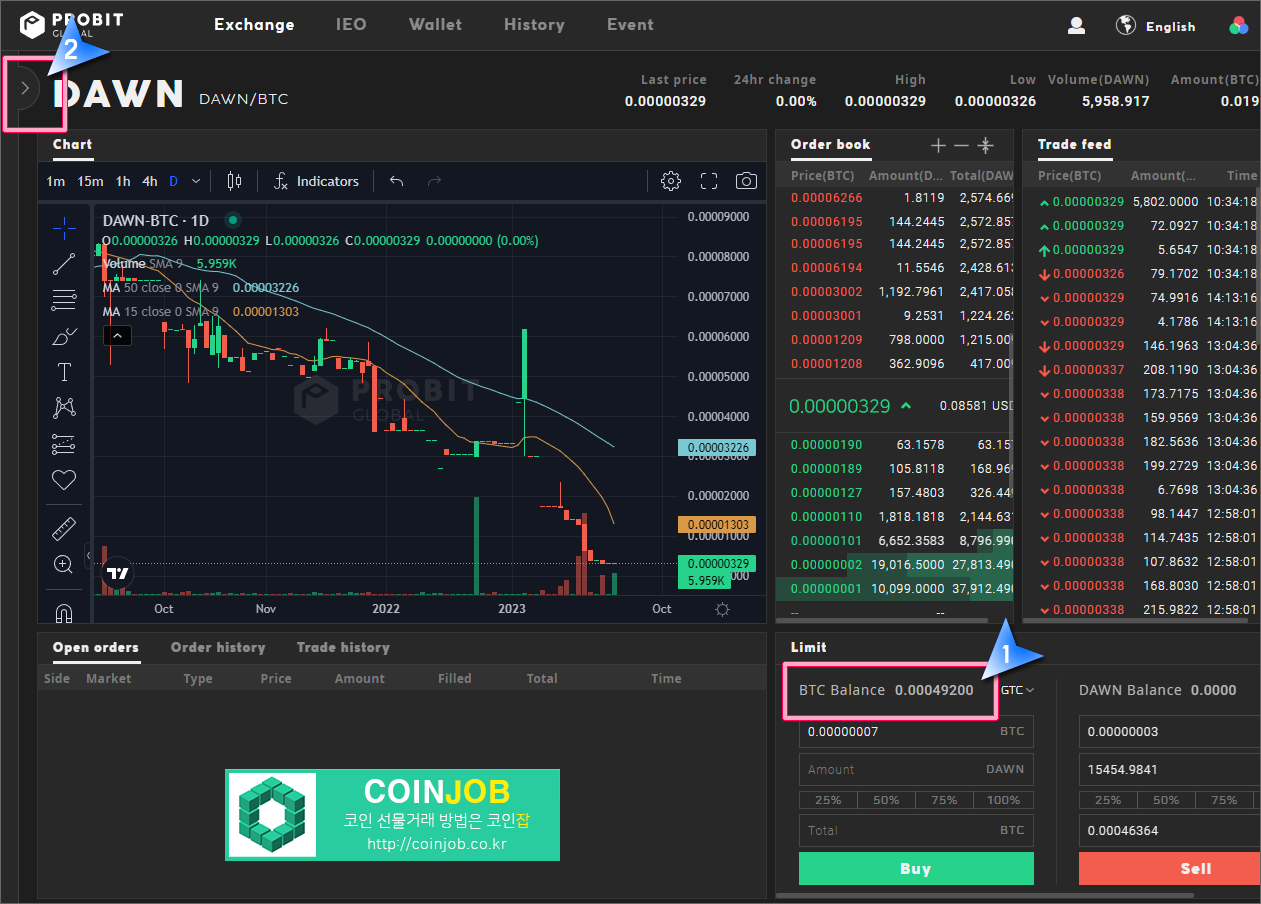Select the brush drawing tool
1261x904 pixels.
point(64,336)
